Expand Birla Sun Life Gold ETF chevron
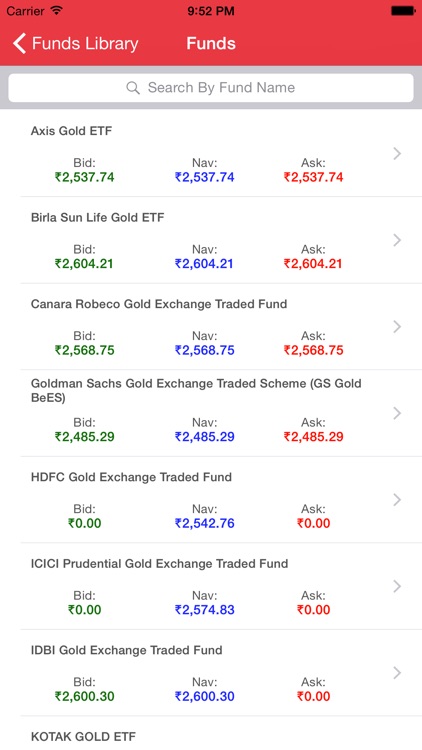Screen dimensions: 422x750 (x=397, y=240)
